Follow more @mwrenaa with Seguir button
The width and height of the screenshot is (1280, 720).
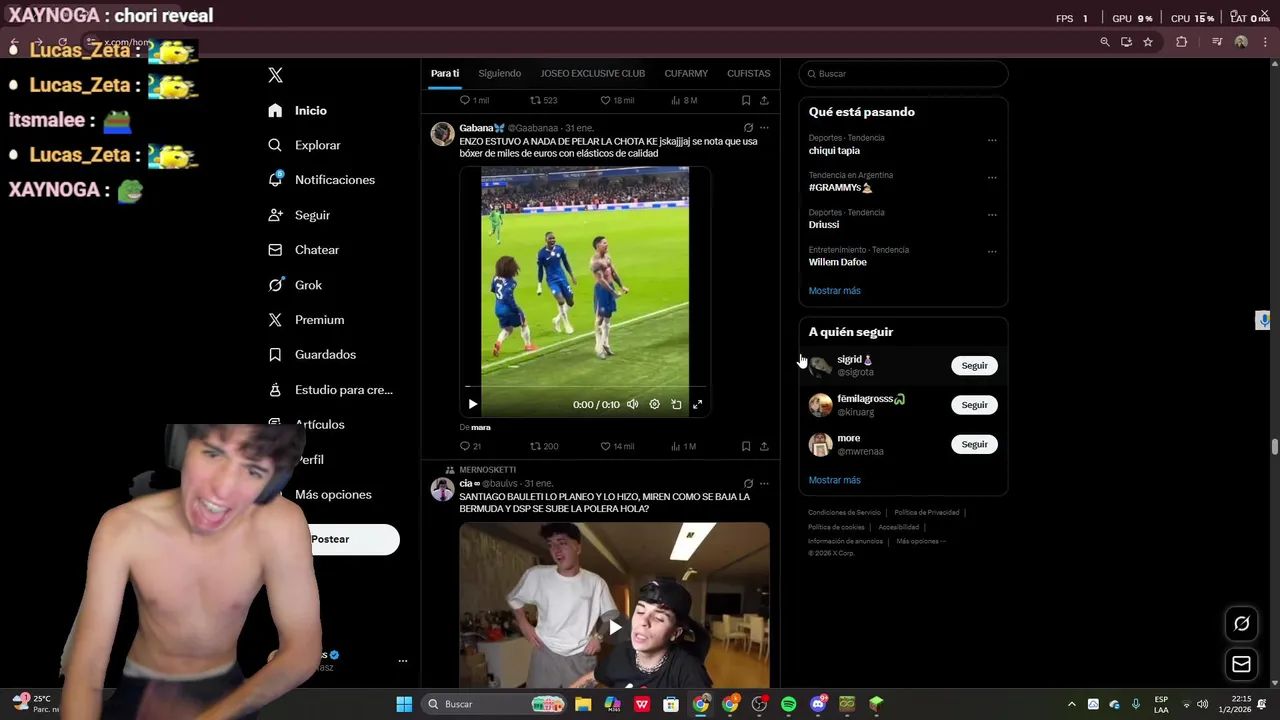(x=974, y=444)
